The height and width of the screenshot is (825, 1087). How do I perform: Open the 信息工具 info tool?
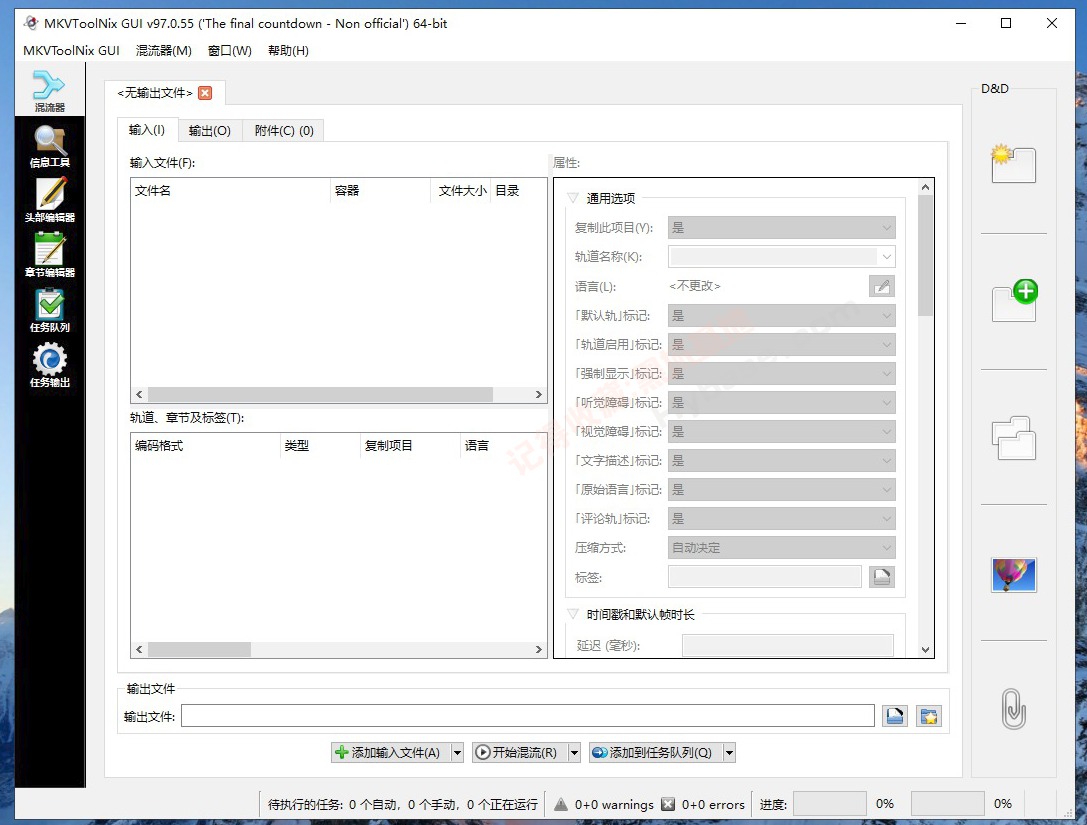point(49,148)
